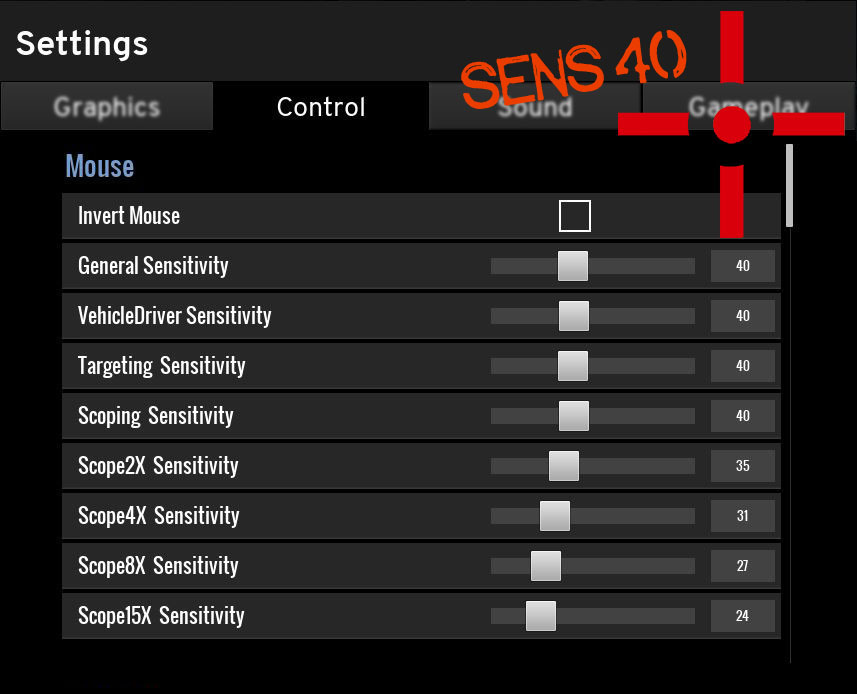Open the Control tab

pos(321,106)
